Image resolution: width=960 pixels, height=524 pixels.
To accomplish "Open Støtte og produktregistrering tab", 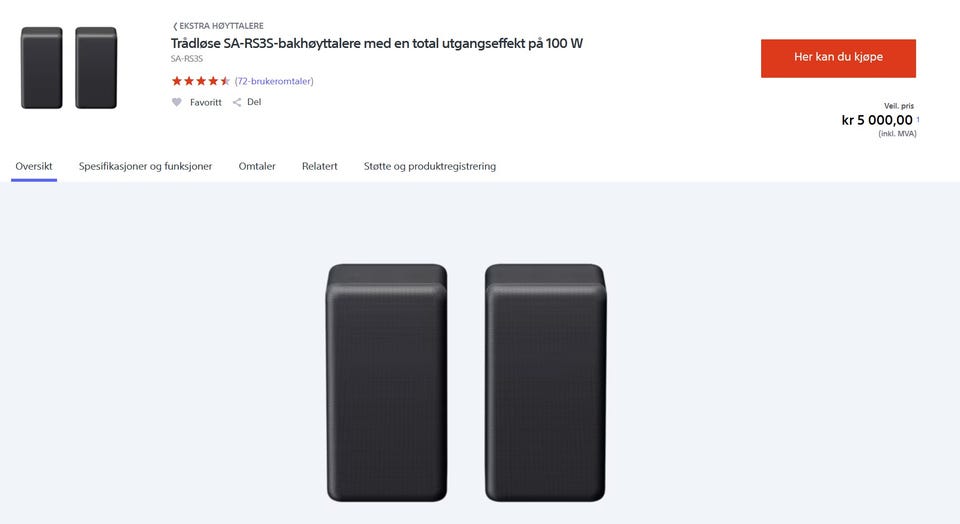I will point(430,166).
